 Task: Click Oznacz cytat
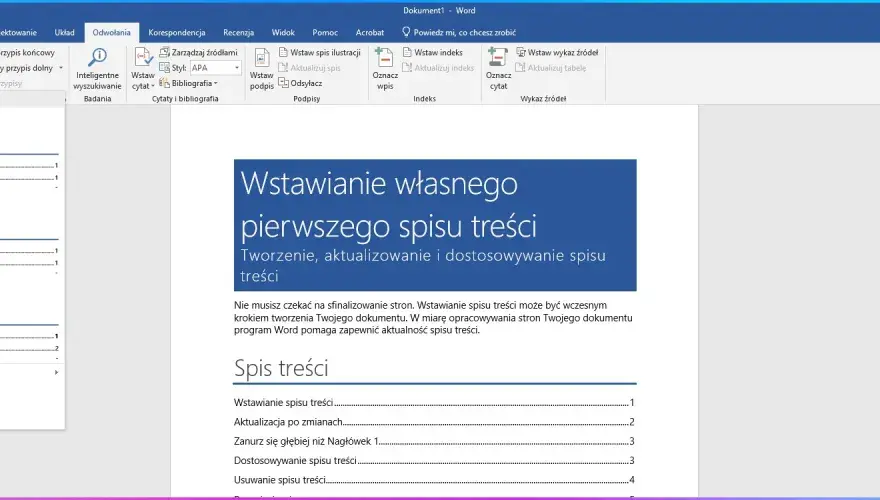pos(498,68)
